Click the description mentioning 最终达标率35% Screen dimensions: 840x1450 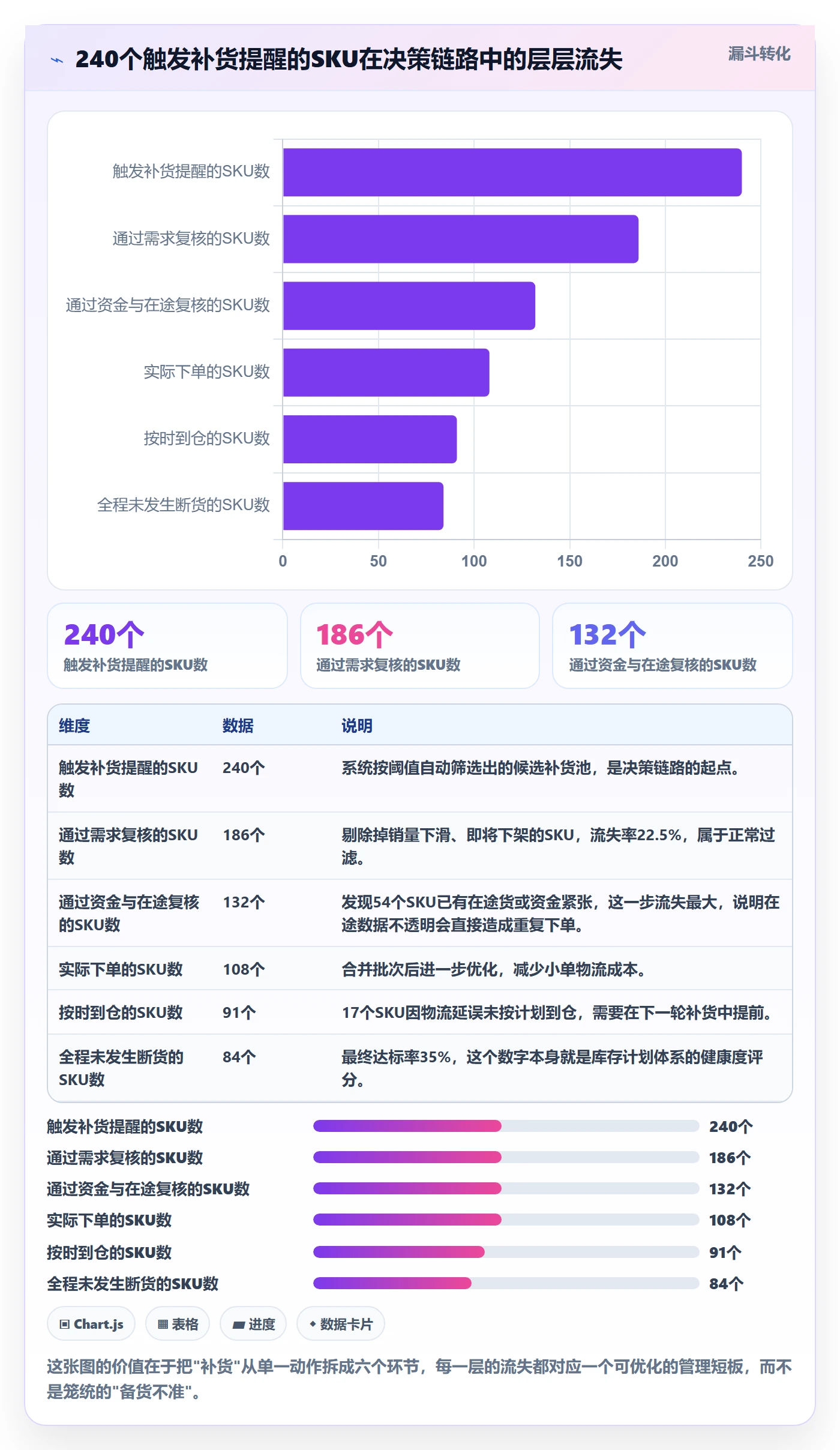(553, 1068)
